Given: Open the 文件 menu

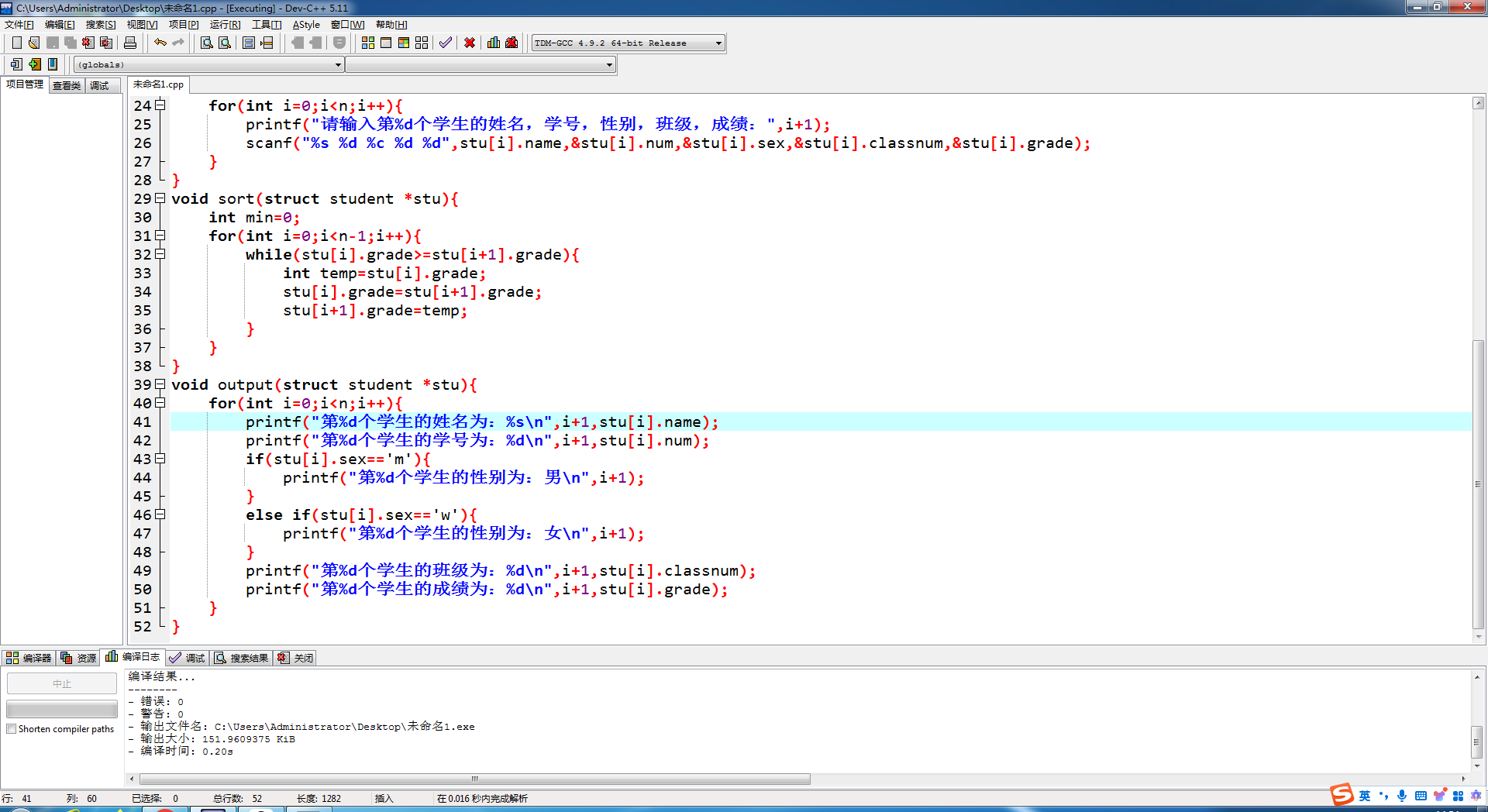Looking at the screenshot, I should tap(19, 25).
